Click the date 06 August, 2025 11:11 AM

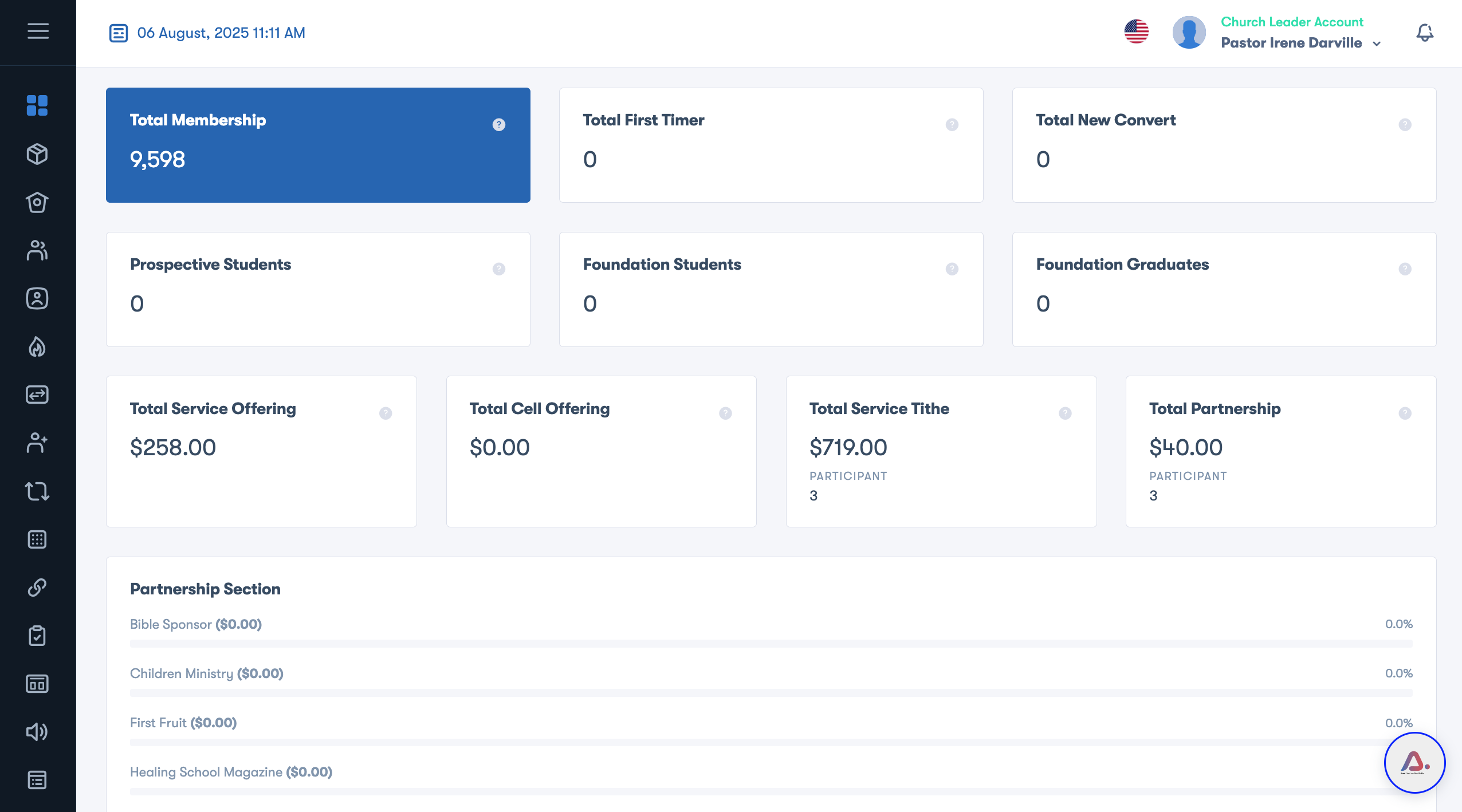(x=221, y=33)
